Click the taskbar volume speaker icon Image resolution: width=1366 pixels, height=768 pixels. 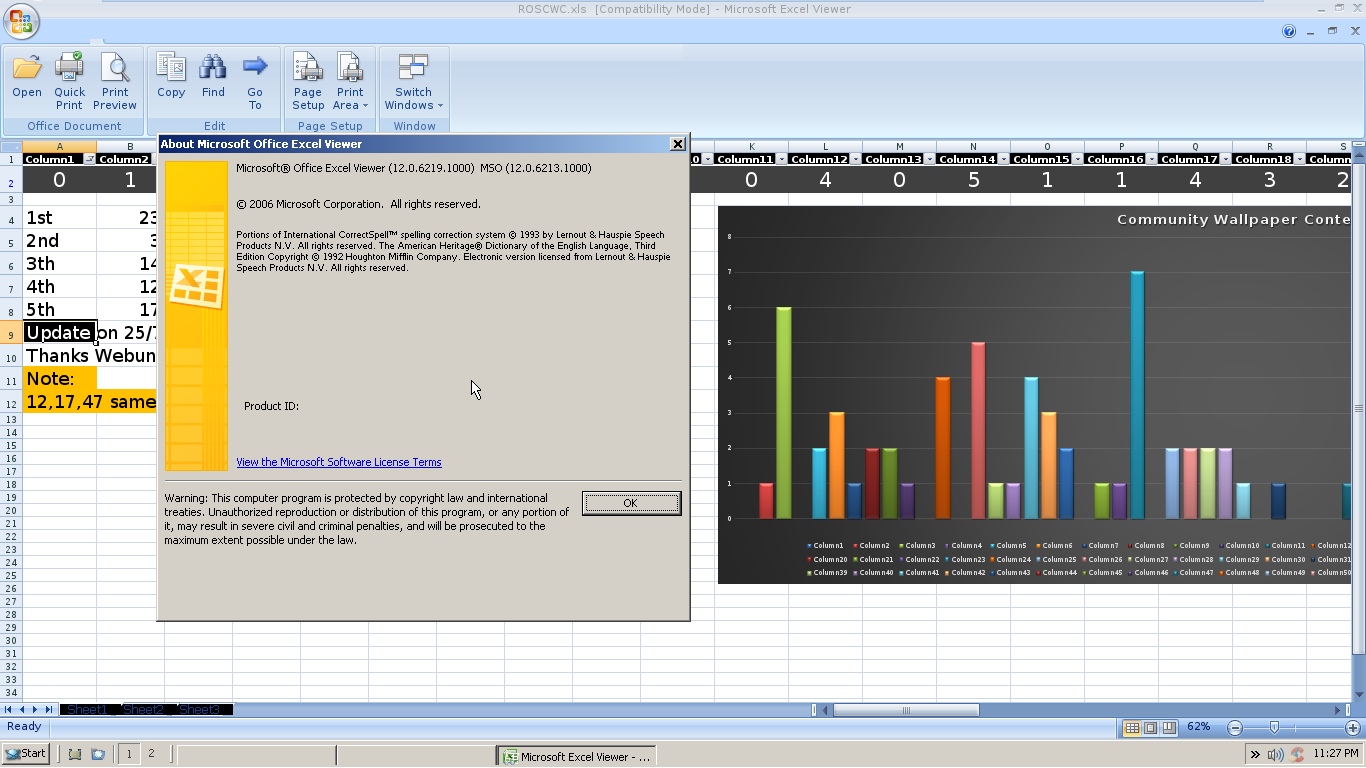pos(1275,755)
